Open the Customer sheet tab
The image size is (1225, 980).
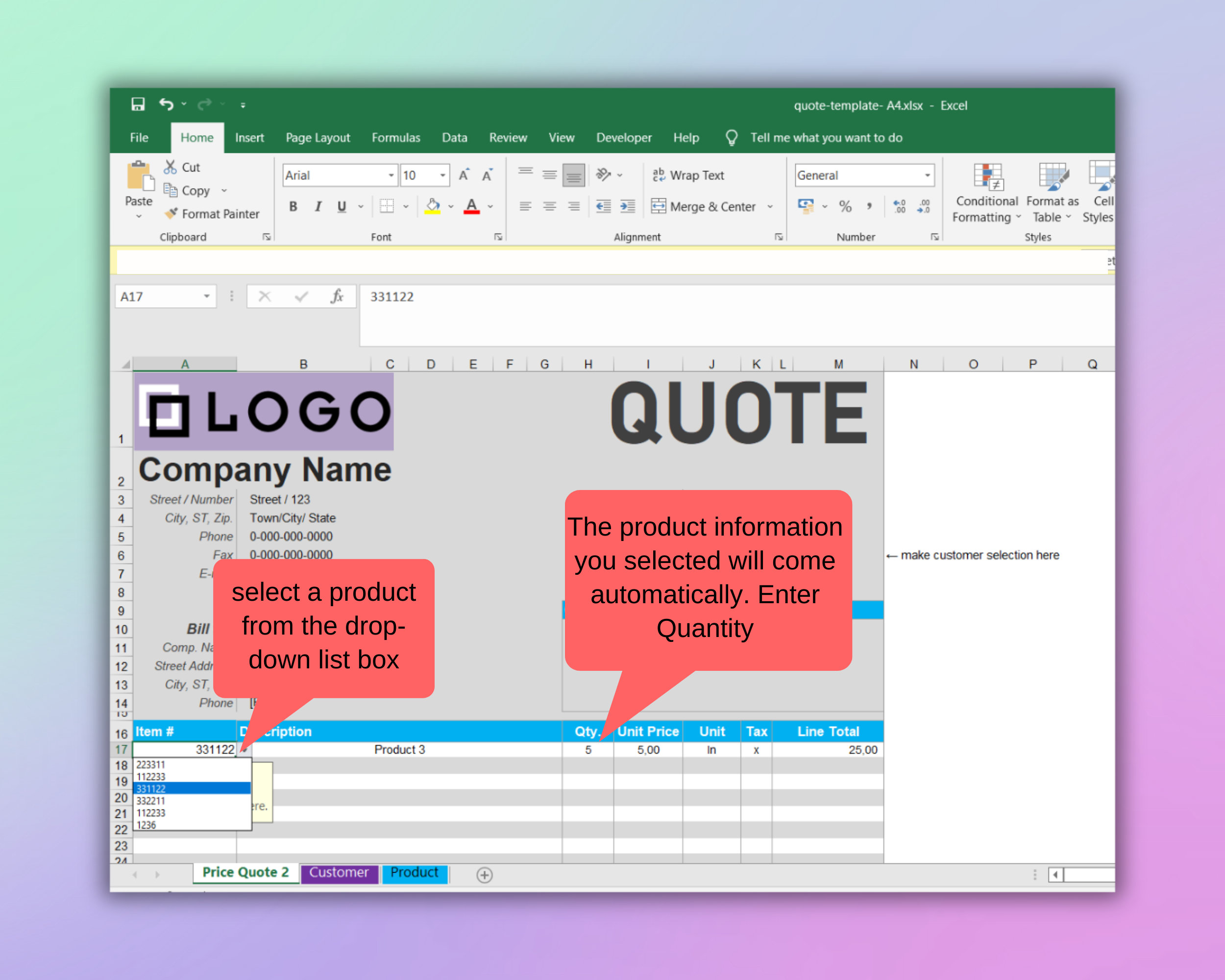pos(339,873)
